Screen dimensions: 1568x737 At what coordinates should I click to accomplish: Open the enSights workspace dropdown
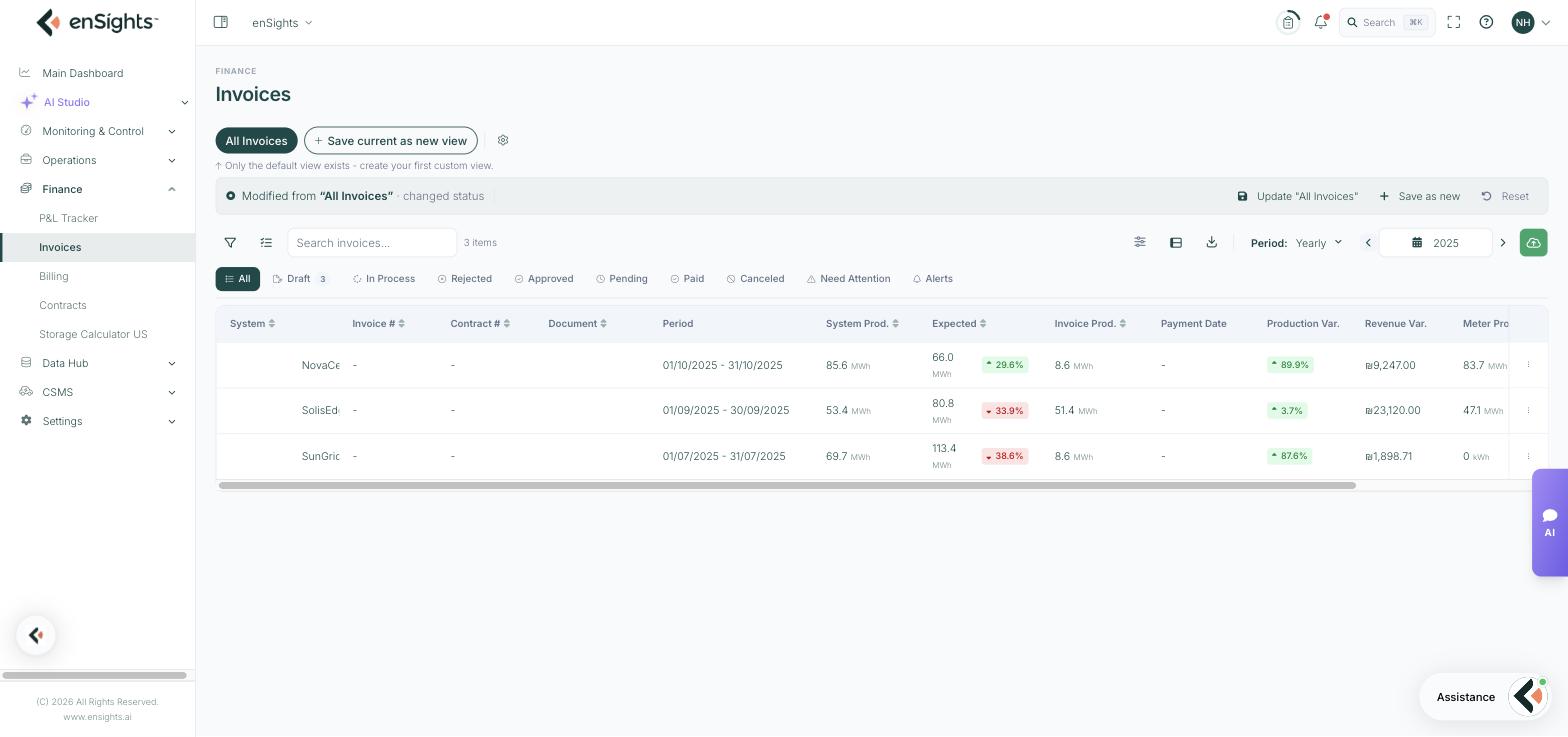point(282,22)
